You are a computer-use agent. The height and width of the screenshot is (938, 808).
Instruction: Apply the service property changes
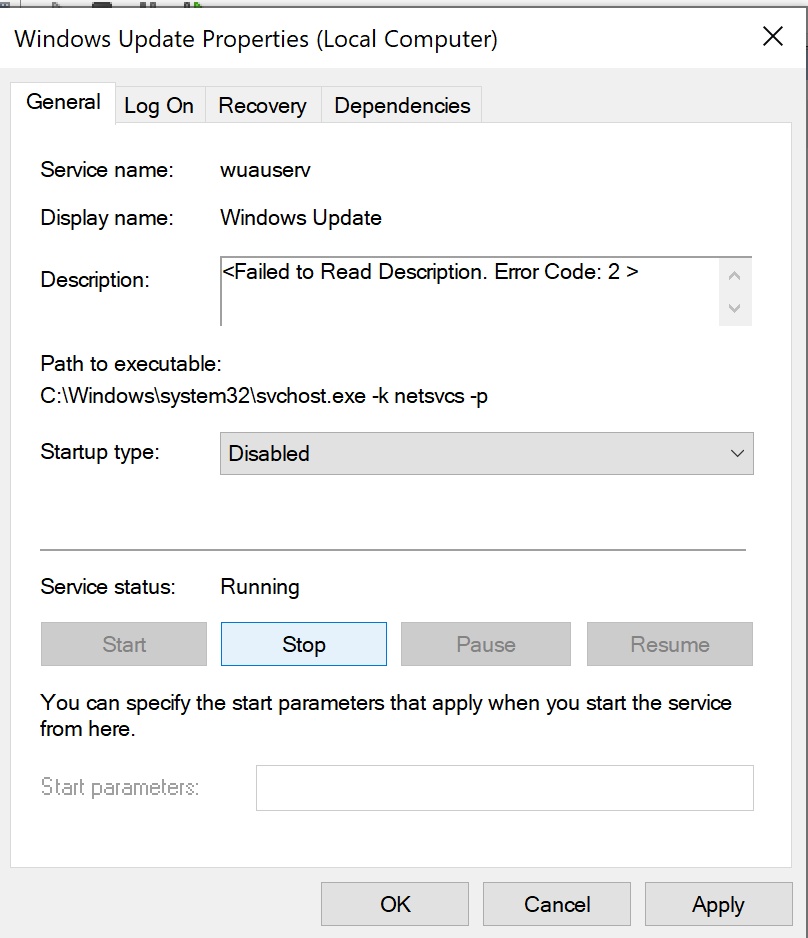pyautogui.click(x=718, y=904)
